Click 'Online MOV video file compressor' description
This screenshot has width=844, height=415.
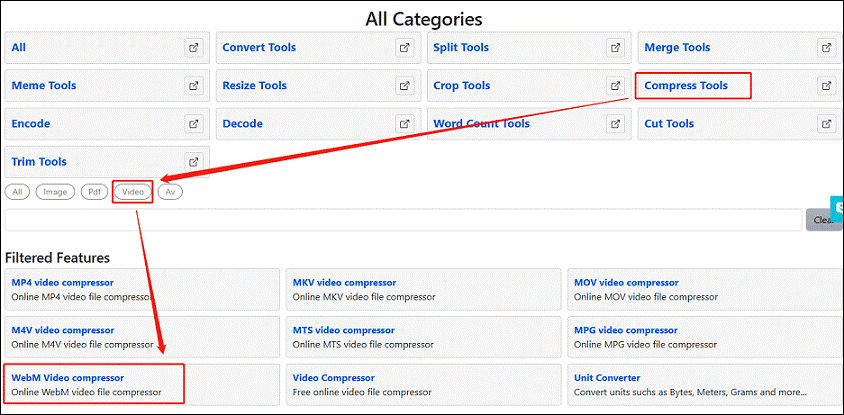tap(646, 297)
